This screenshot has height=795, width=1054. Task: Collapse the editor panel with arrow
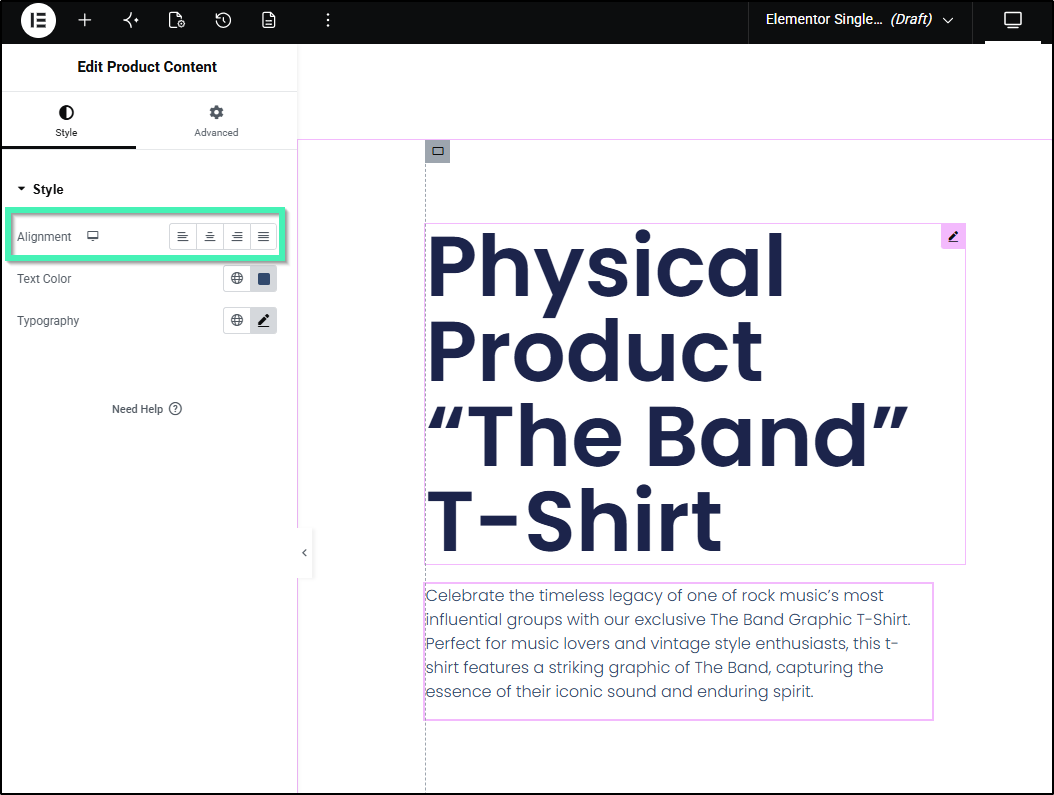click(x=305, y=552)
